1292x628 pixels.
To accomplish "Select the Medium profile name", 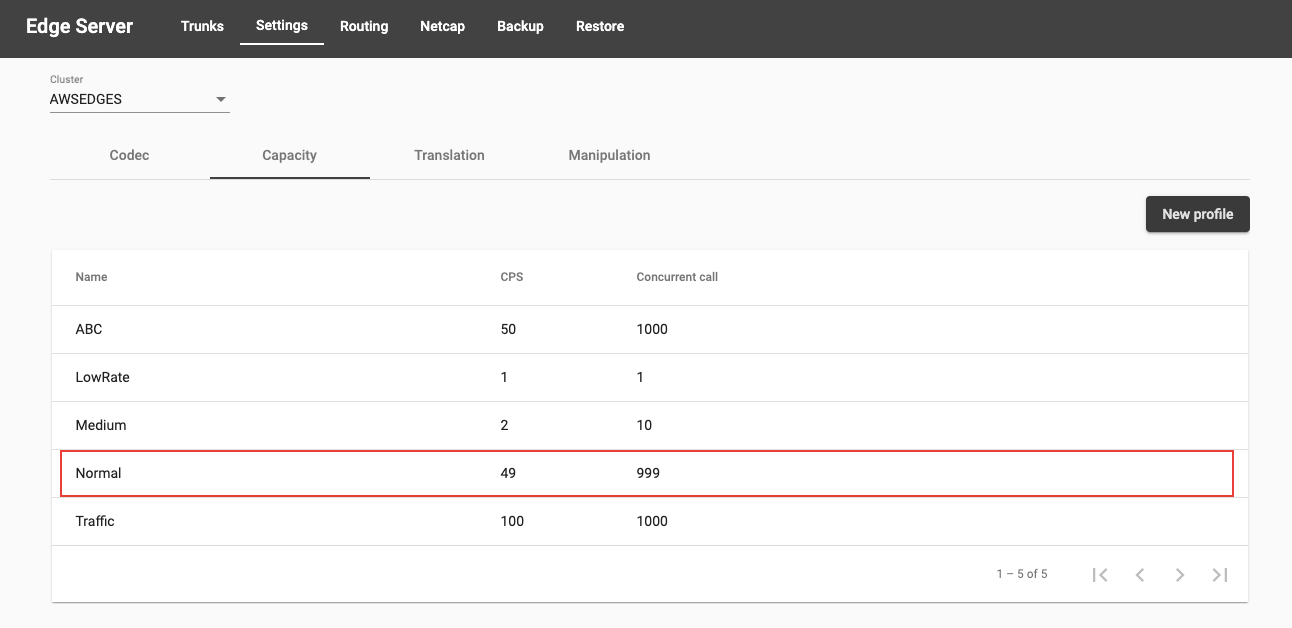I will 101,425.
